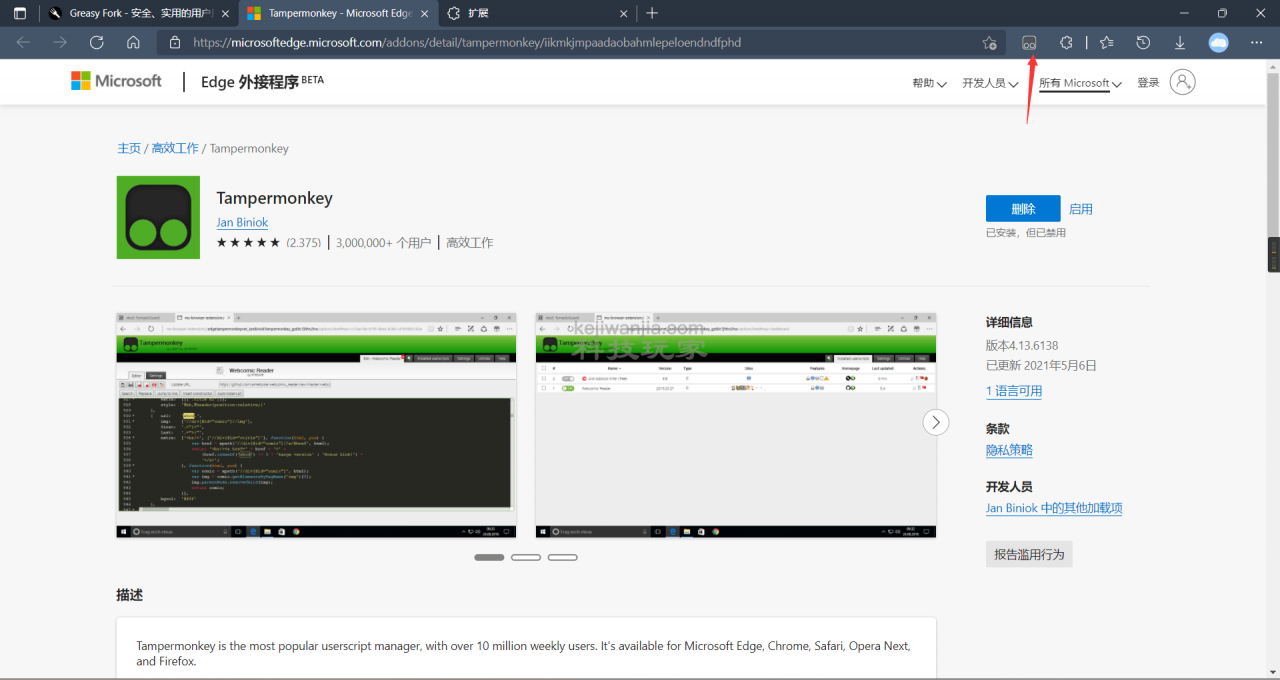Go forward to the next page
1280x680 pixels.
pyautogui.click(x=60, y=43)
